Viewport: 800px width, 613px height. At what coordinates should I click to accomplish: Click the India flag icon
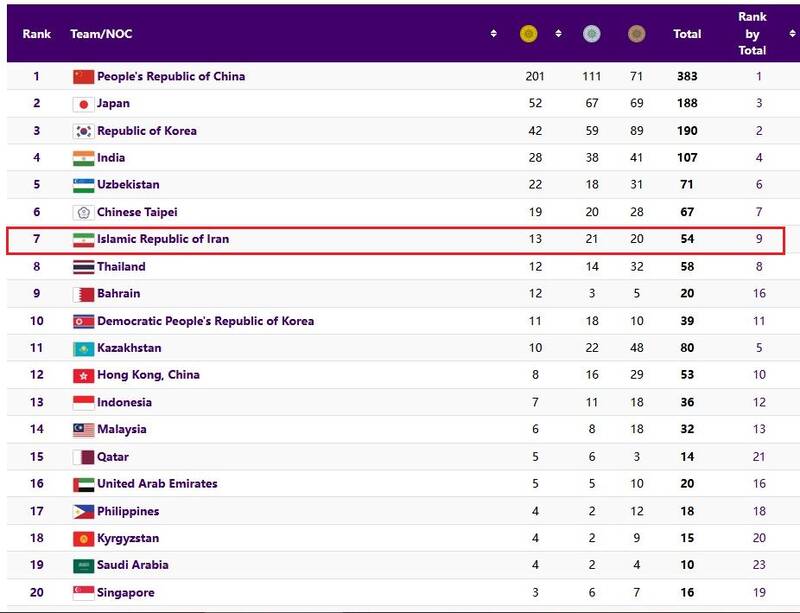point(83,158)
